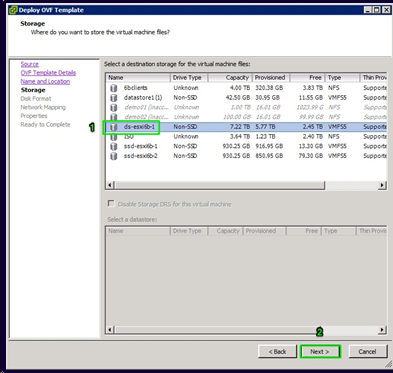Screen dimensions: 393x373
Task: Click the upper list's horizontal scrollbar right arrow
Action: (383, 185)
